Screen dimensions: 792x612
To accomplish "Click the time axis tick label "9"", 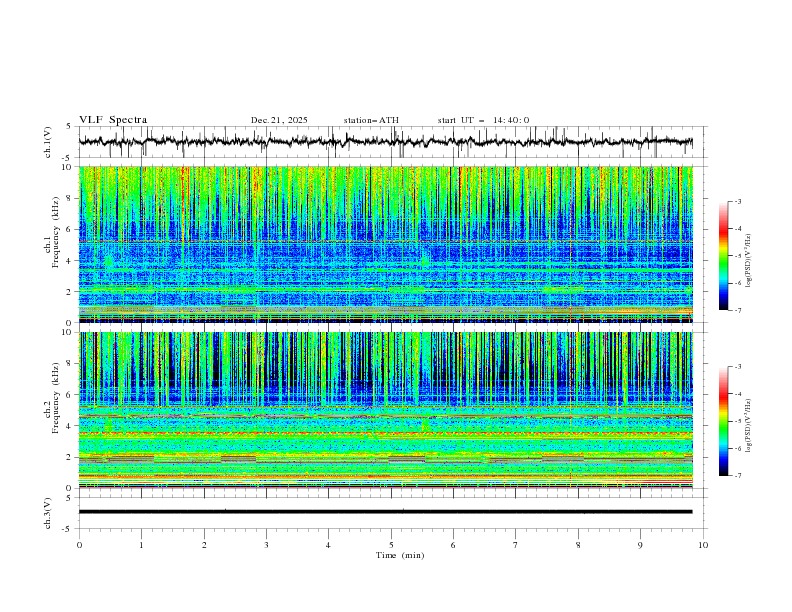I will click(x=640, y=545).
